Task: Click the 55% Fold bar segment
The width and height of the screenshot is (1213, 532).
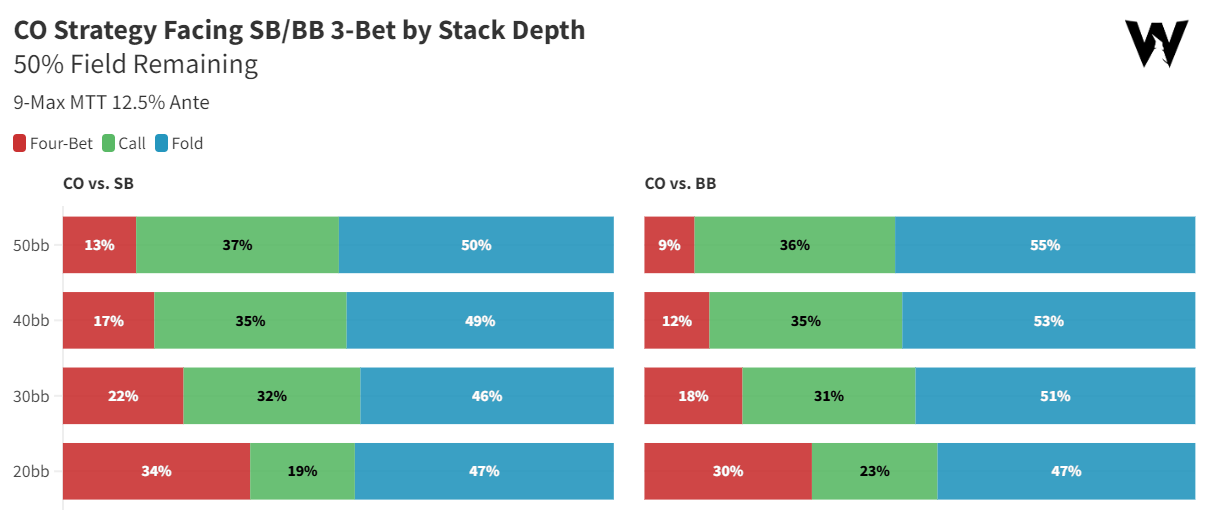Action: (x=1045, y=245)
